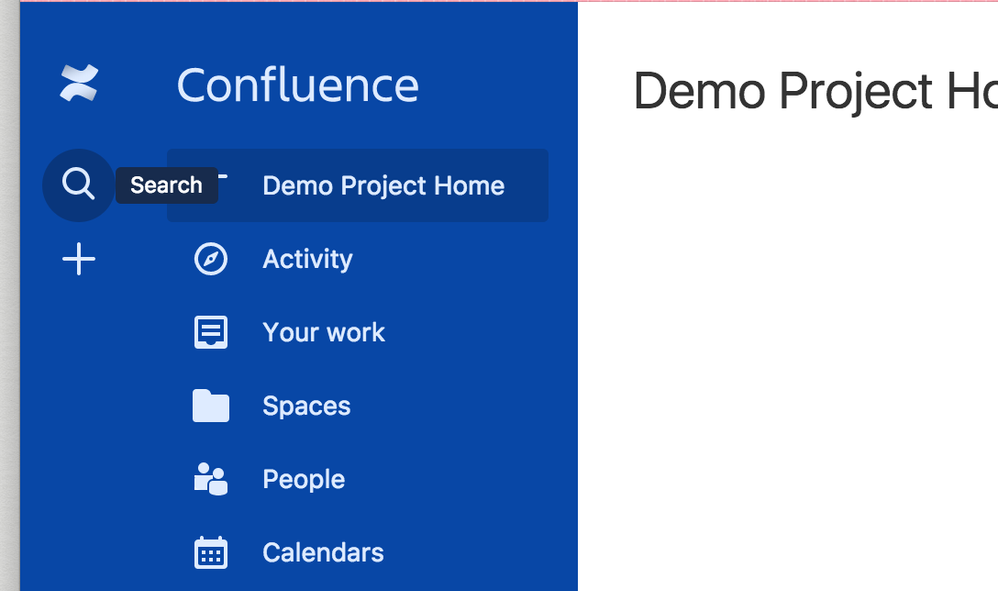Open the Your work menu item
Screen dimensions: 998x591
point(323,332)
